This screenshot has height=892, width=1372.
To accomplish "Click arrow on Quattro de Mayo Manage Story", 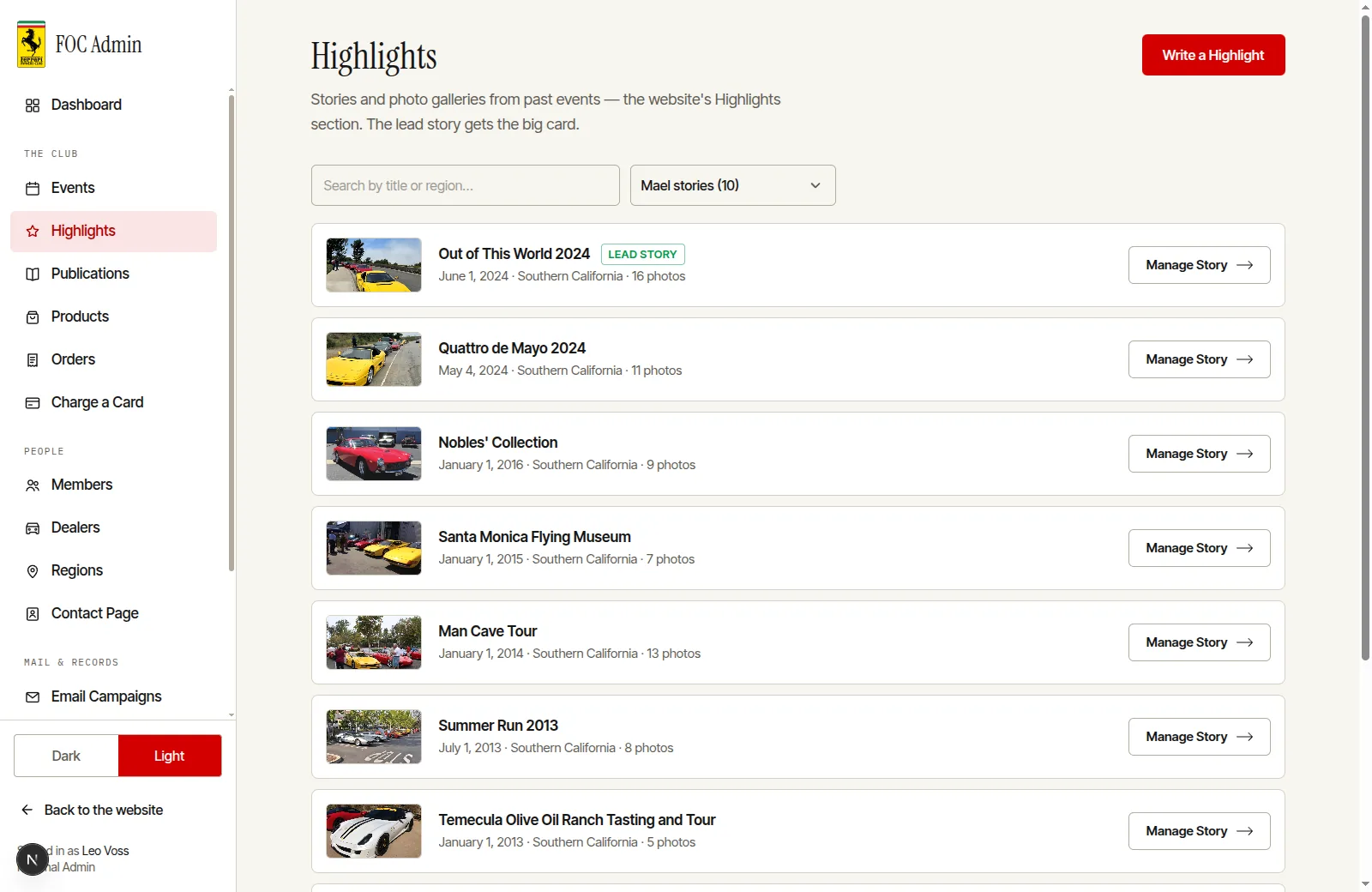I will 1245,359.
